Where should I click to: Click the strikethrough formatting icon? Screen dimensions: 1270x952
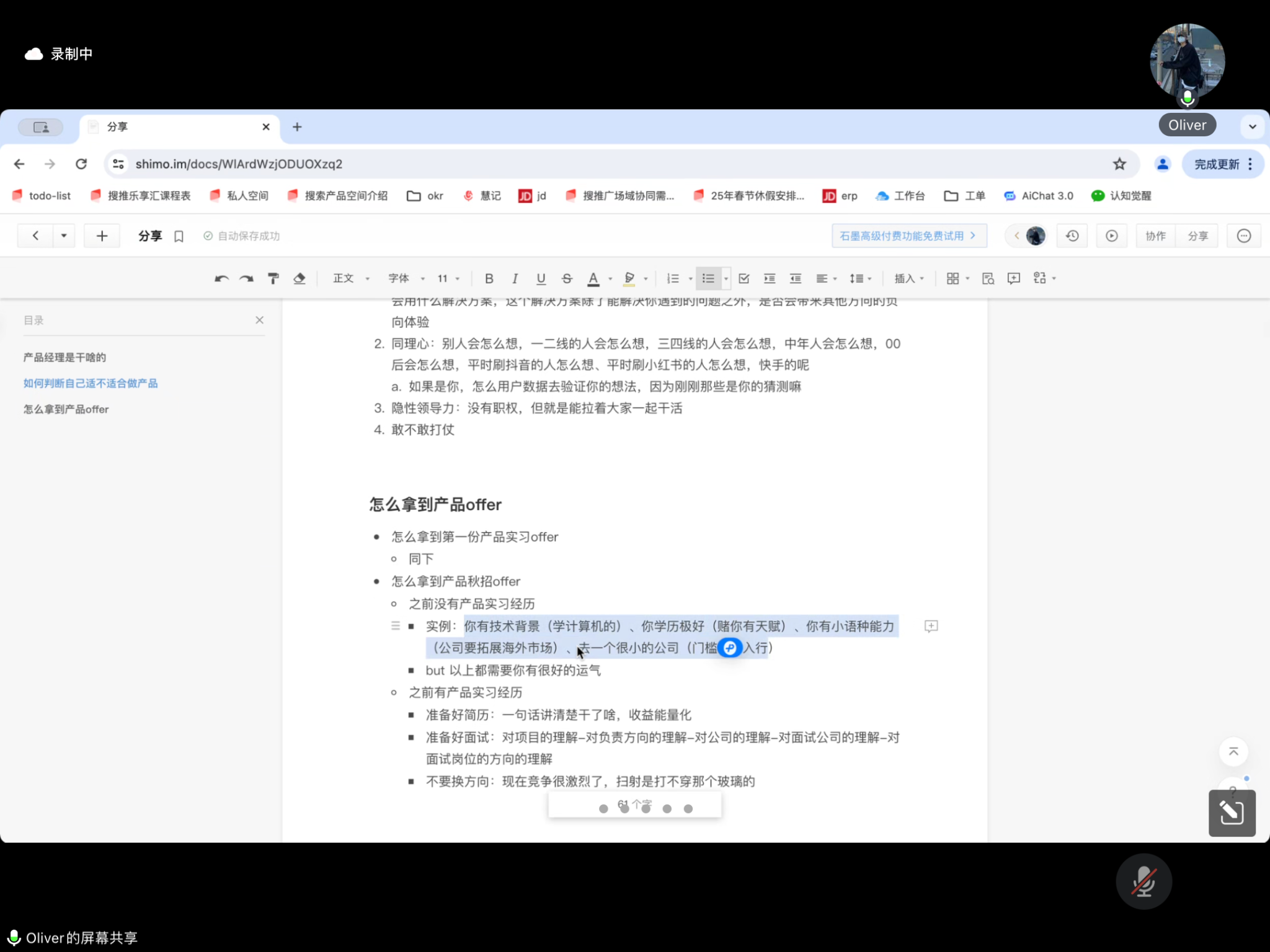click(x=567, y=278)
